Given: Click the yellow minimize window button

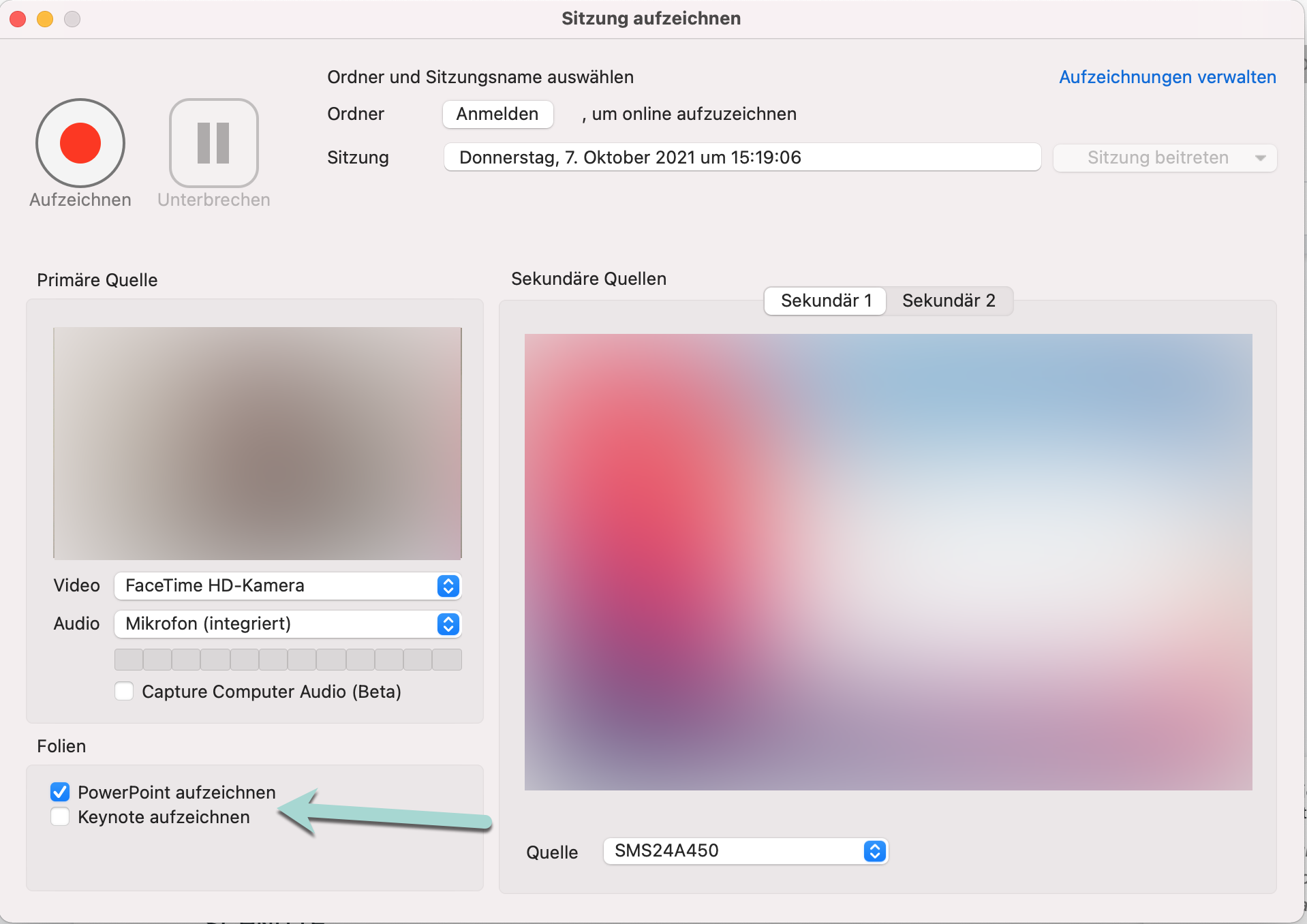Looking at the screenshot, I should click(45, 19).
